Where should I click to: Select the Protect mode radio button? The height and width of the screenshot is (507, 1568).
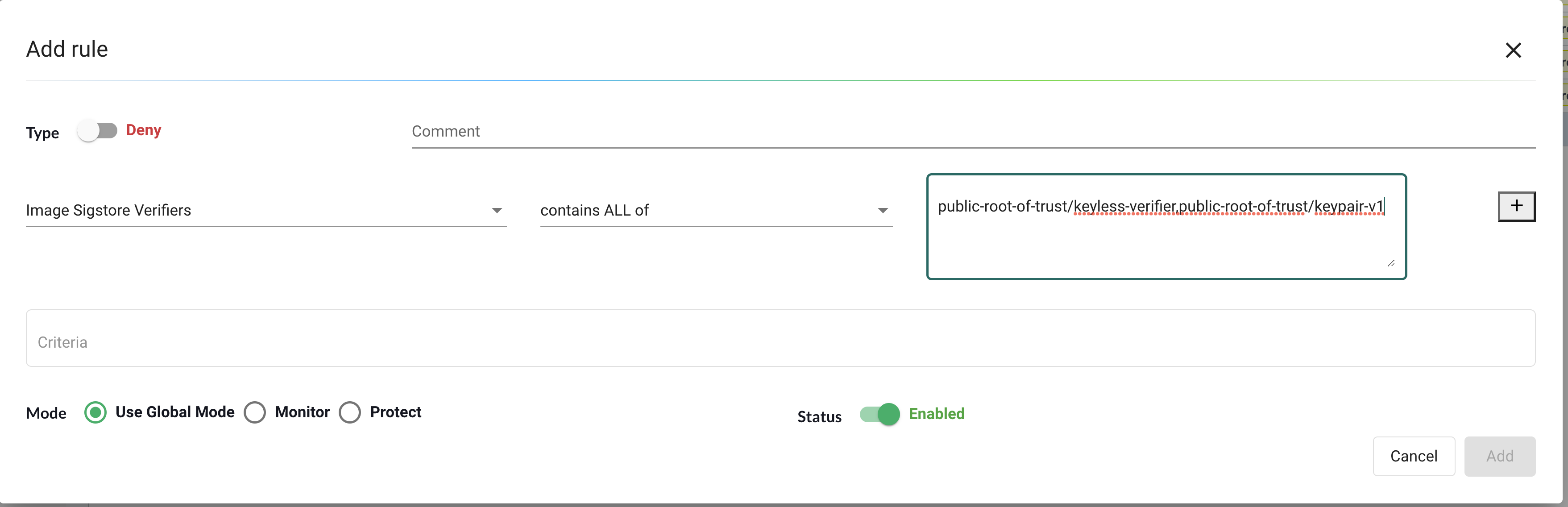coord(350,413)
